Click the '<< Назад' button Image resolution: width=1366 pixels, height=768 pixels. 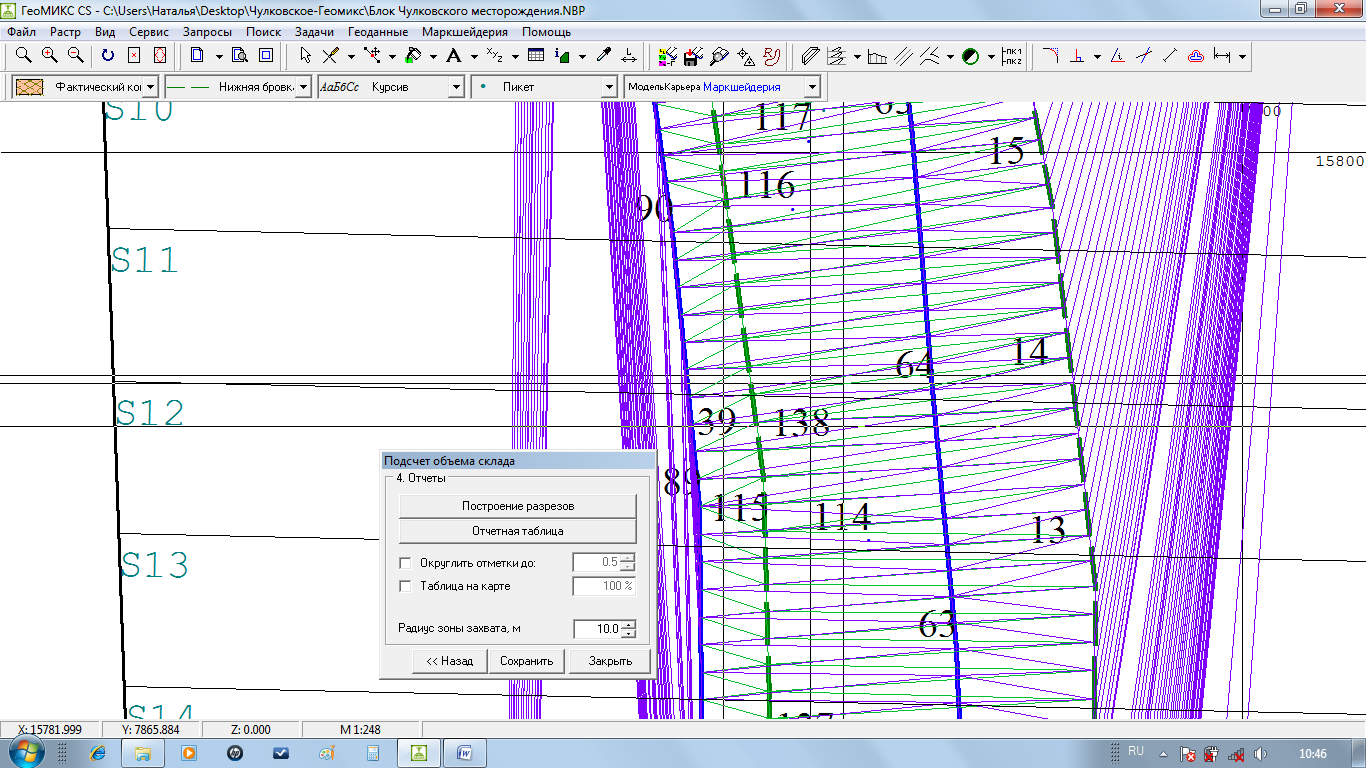point(449,661)
